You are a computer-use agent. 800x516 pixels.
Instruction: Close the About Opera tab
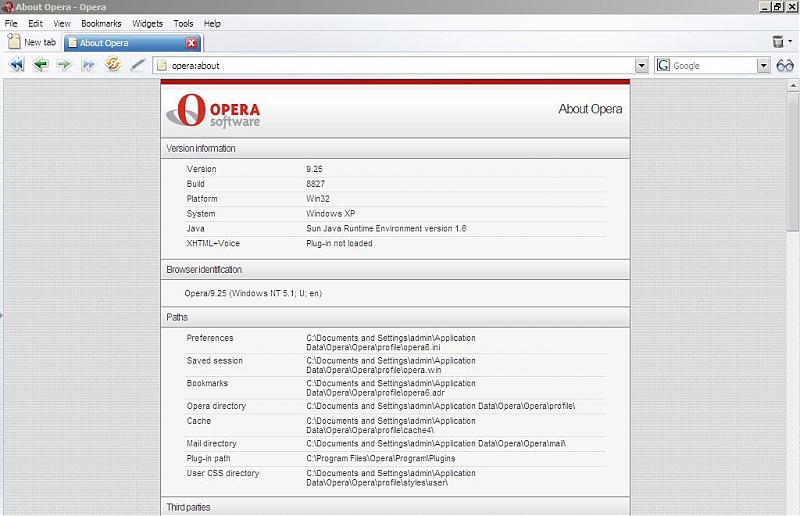[x=191, y=43]
